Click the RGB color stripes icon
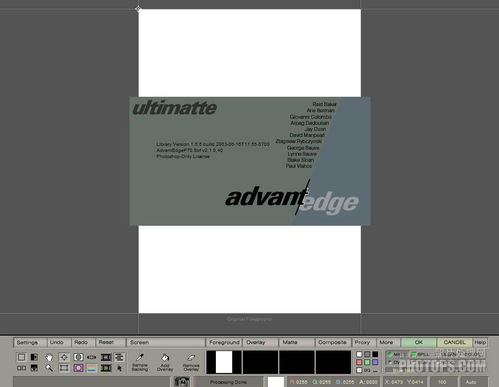Screen dimensions: 499x387 pyautogui.click(x=92, y=368)
